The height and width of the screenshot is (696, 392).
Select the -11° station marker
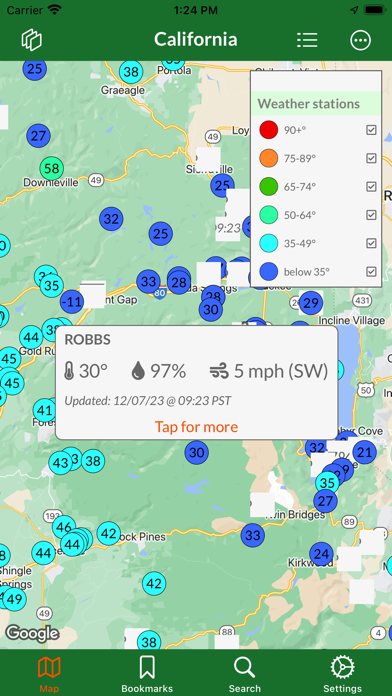tap(72, 302)
